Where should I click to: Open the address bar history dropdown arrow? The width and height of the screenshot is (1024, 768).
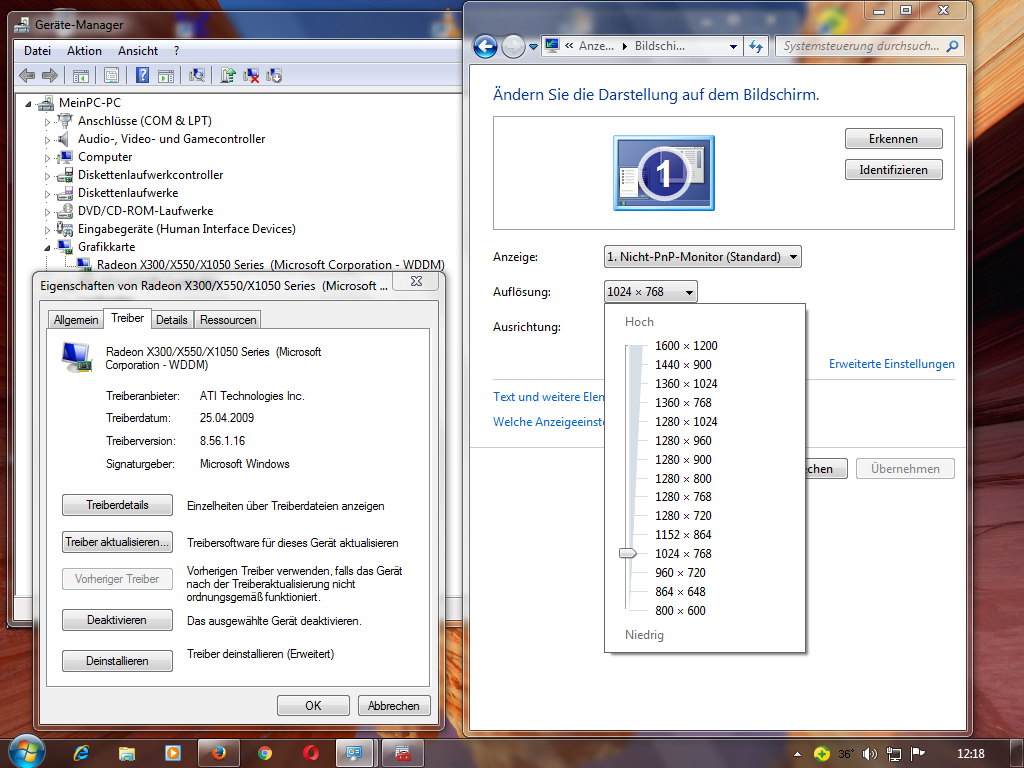point(733,46)
